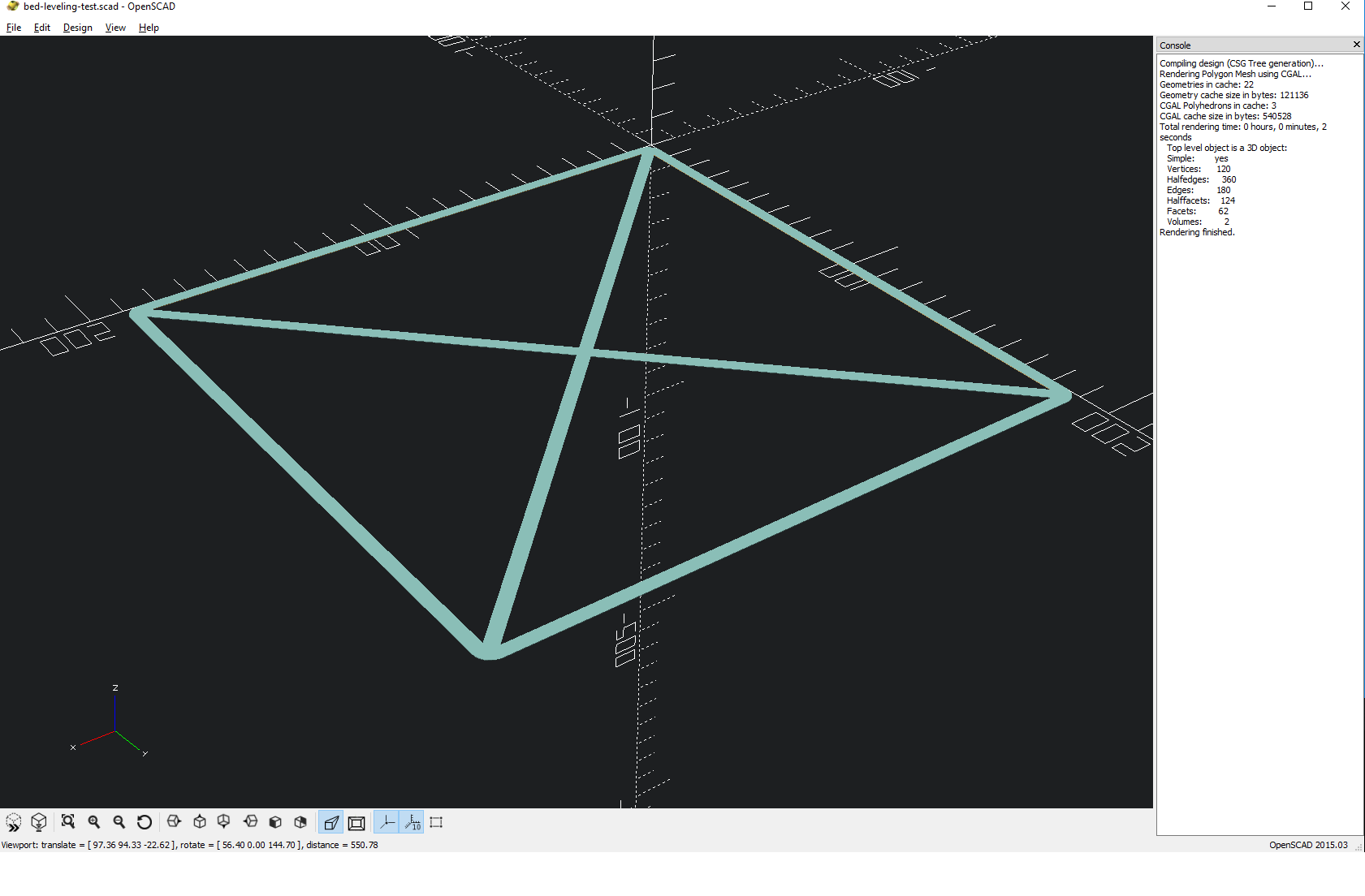Switch to Back view cube icon

point(300,822)
